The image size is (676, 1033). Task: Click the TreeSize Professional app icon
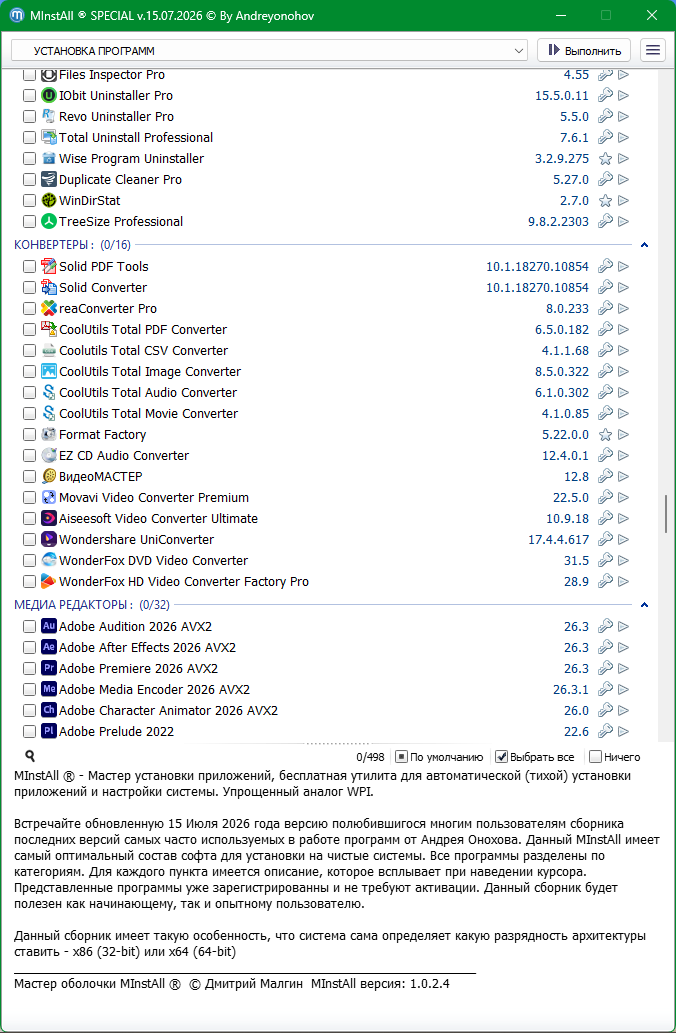[49, 221]
